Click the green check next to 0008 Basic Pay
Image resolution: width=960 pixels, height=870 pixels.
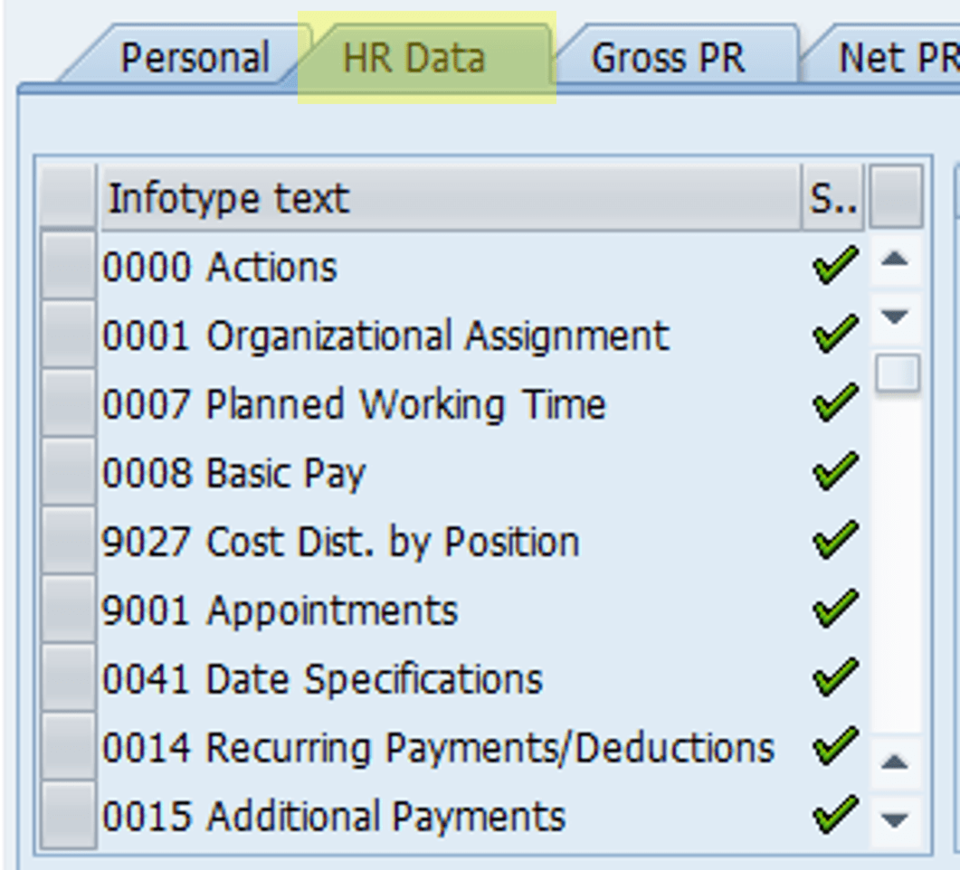point(833,470)
